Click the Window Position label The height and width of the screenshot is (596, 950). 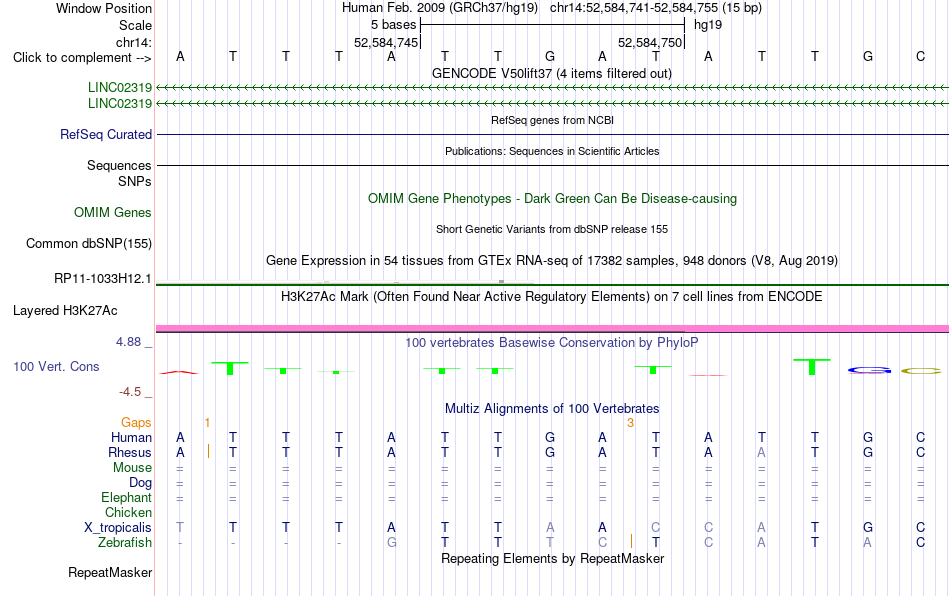pyautogui.click(x=104, y=8)
